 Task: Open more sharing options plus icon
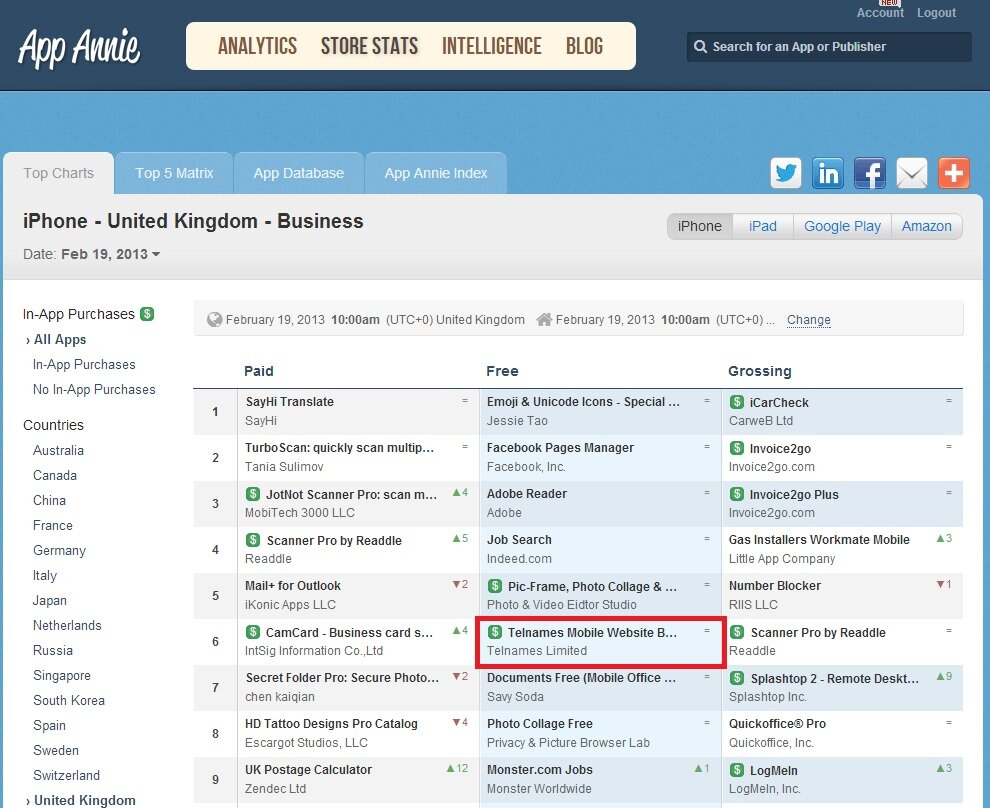(953, 173)
